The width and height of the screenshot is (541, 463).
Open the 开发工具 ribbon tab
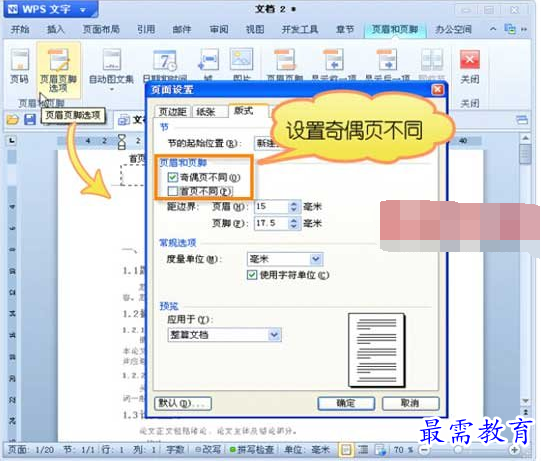click(299, 29)
